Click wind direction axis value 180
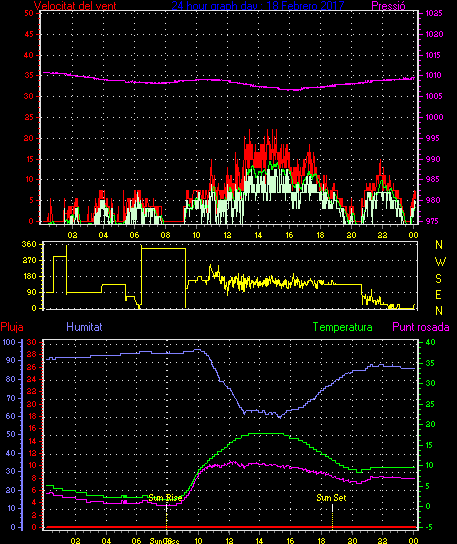Screen dimensions: 457x544 point(29,277)
